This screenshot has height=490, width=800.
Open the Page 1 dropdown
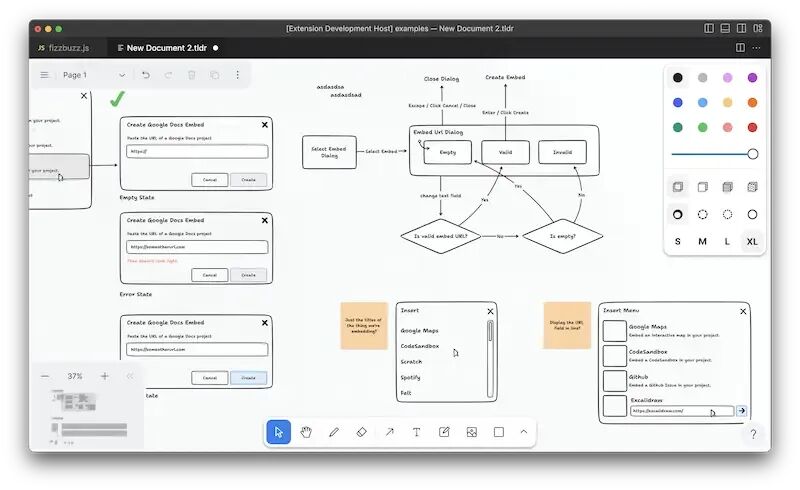point(94,75)
